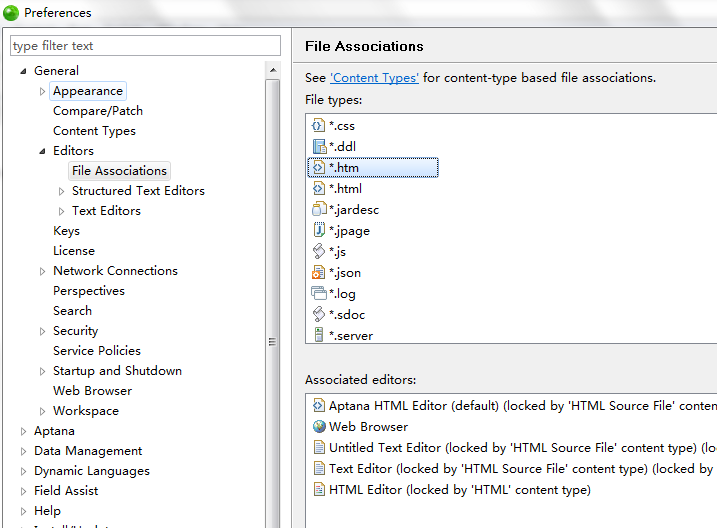Click the *.server file icon
The height and width of the screenshot is (528, 717).
(319, 336)
